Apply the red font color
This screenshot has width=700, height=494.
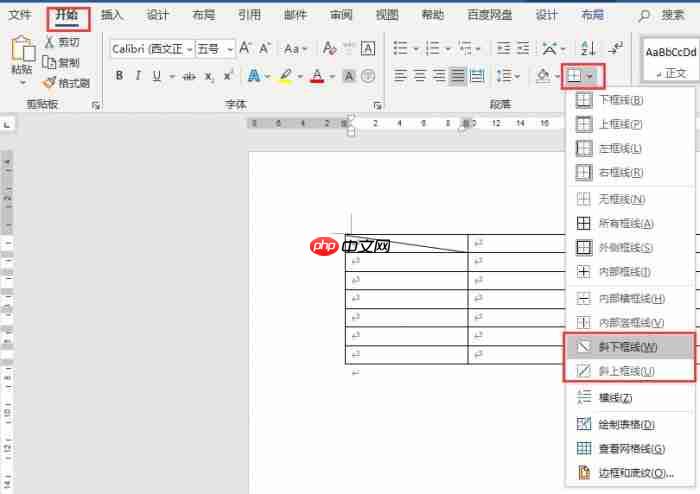click(317, 76)
